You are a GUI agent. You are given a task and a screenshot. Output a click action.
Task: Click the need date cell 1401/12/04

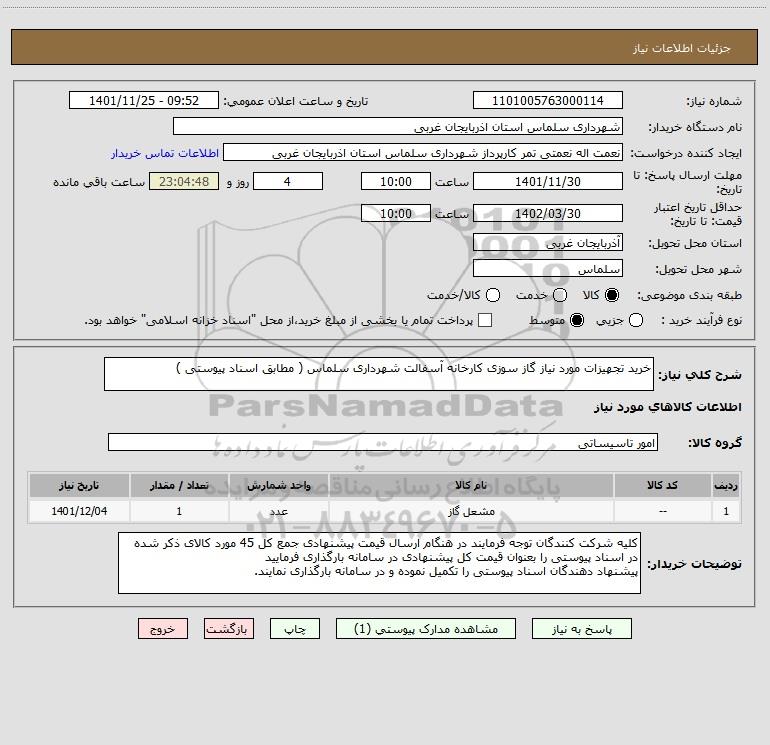pyautogui.click(x=79, y=511)
